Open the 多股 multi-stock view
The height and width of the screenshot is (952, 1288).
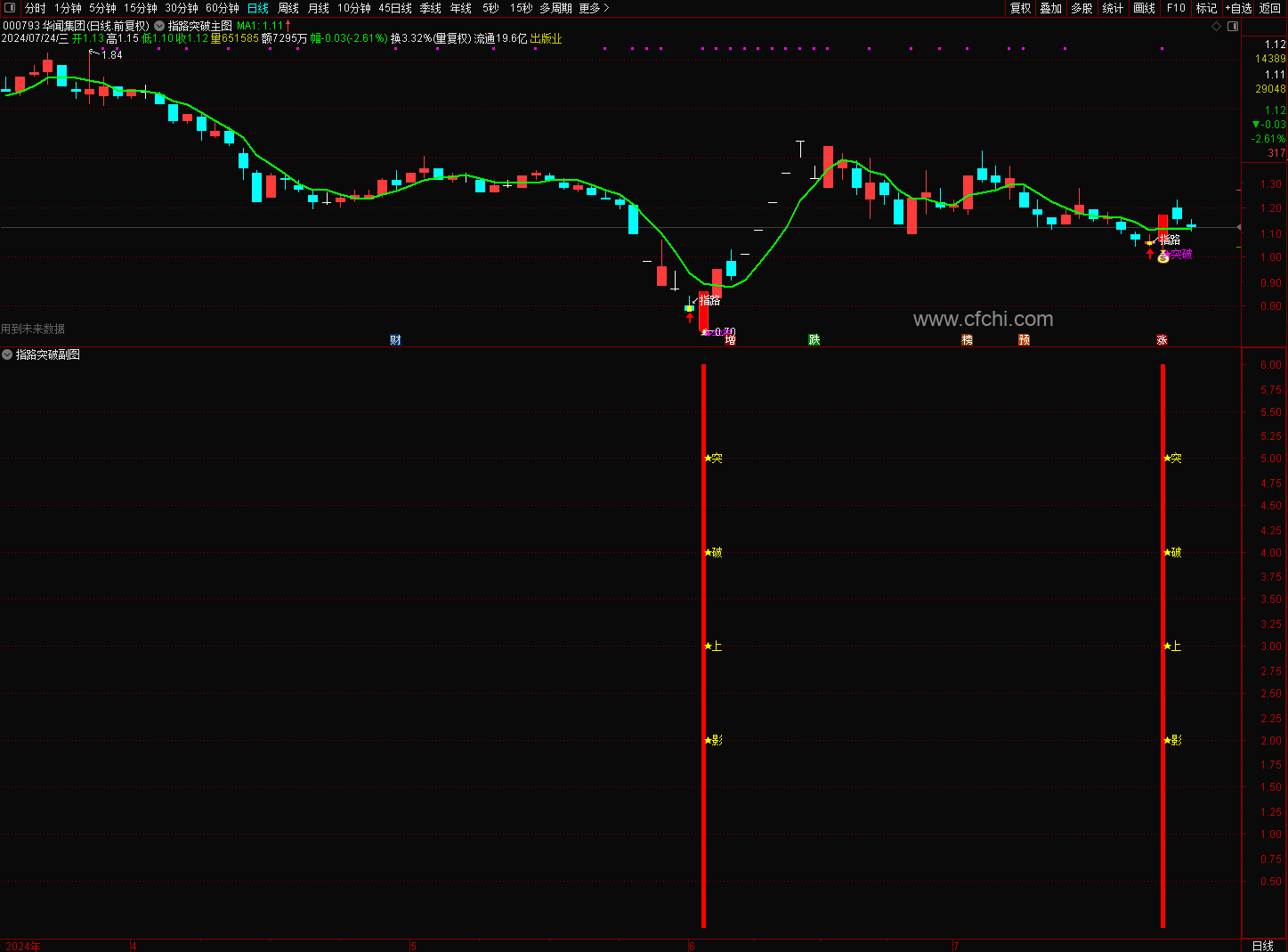coord(1081,8)
